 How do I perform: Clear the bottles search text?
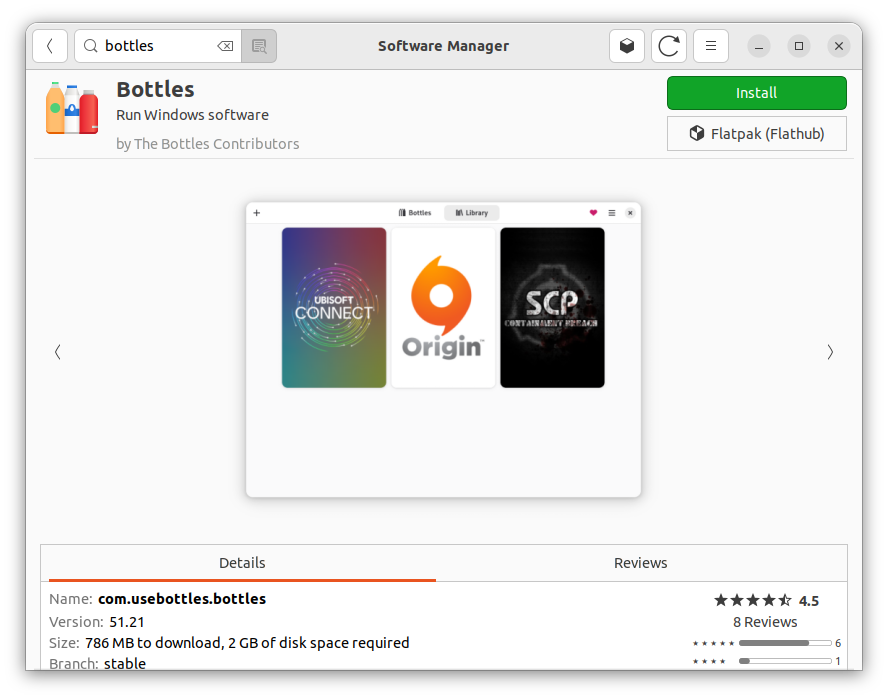(225, 46)
